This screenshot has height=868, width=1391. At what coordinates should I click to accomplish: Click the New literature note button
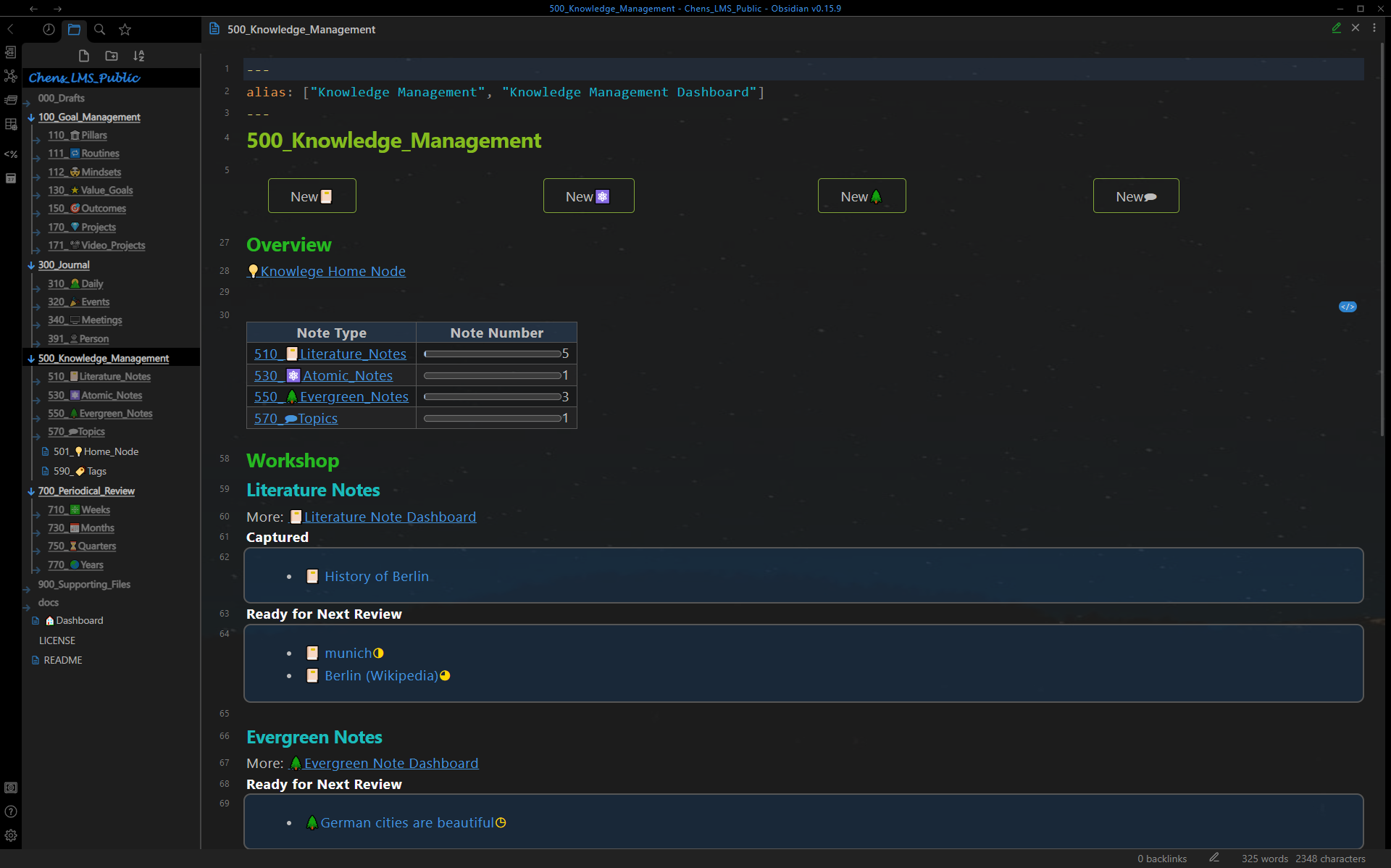(x=312, y=196)
